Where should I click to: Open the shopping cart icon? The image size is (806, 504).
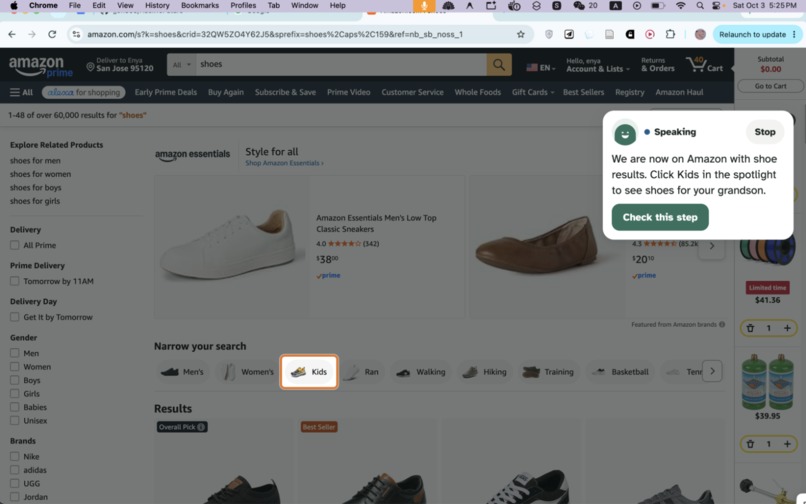[704, 65]
